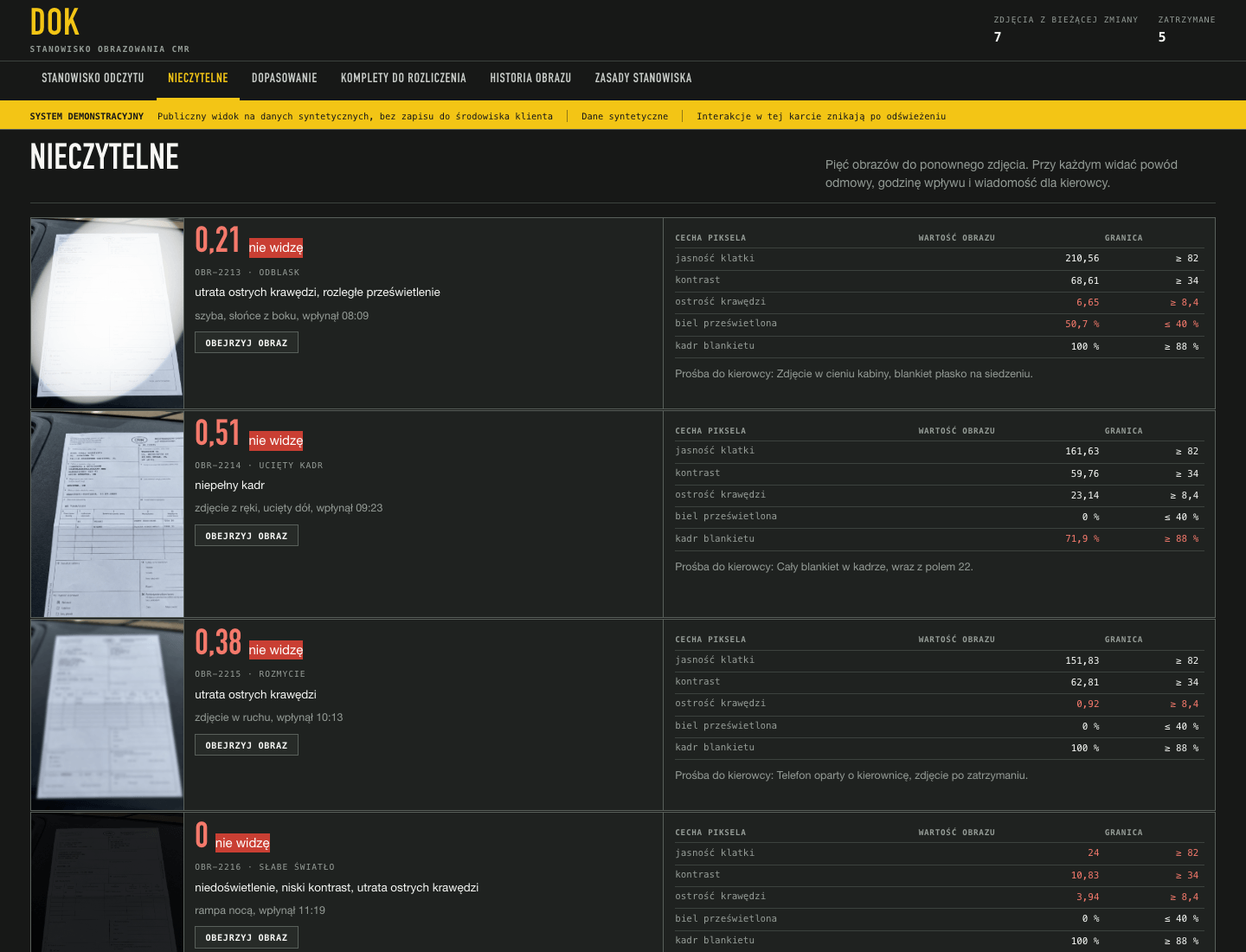Click the driver request about 'cieniu kabiny'
This screenshot has width=1246, height=952.
click(854, 374)
